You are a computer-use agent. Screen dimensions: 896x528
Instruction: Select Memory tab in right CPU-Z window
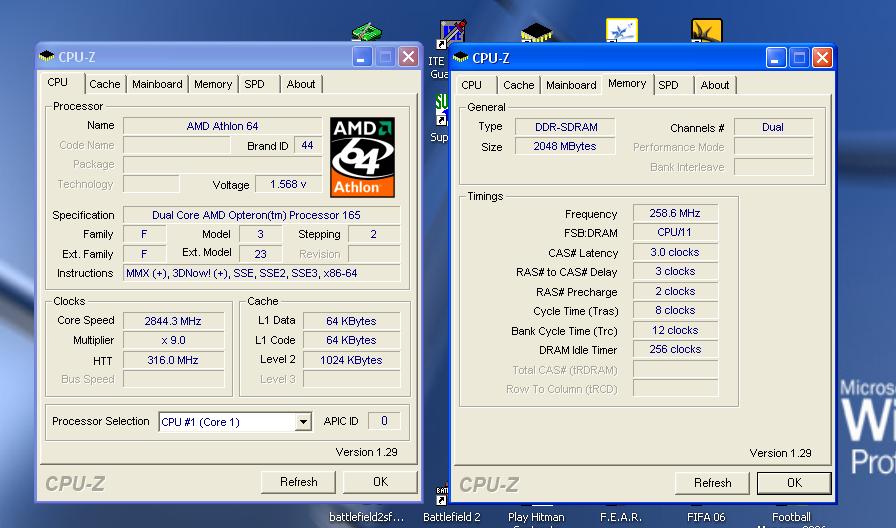click(627, 83)
